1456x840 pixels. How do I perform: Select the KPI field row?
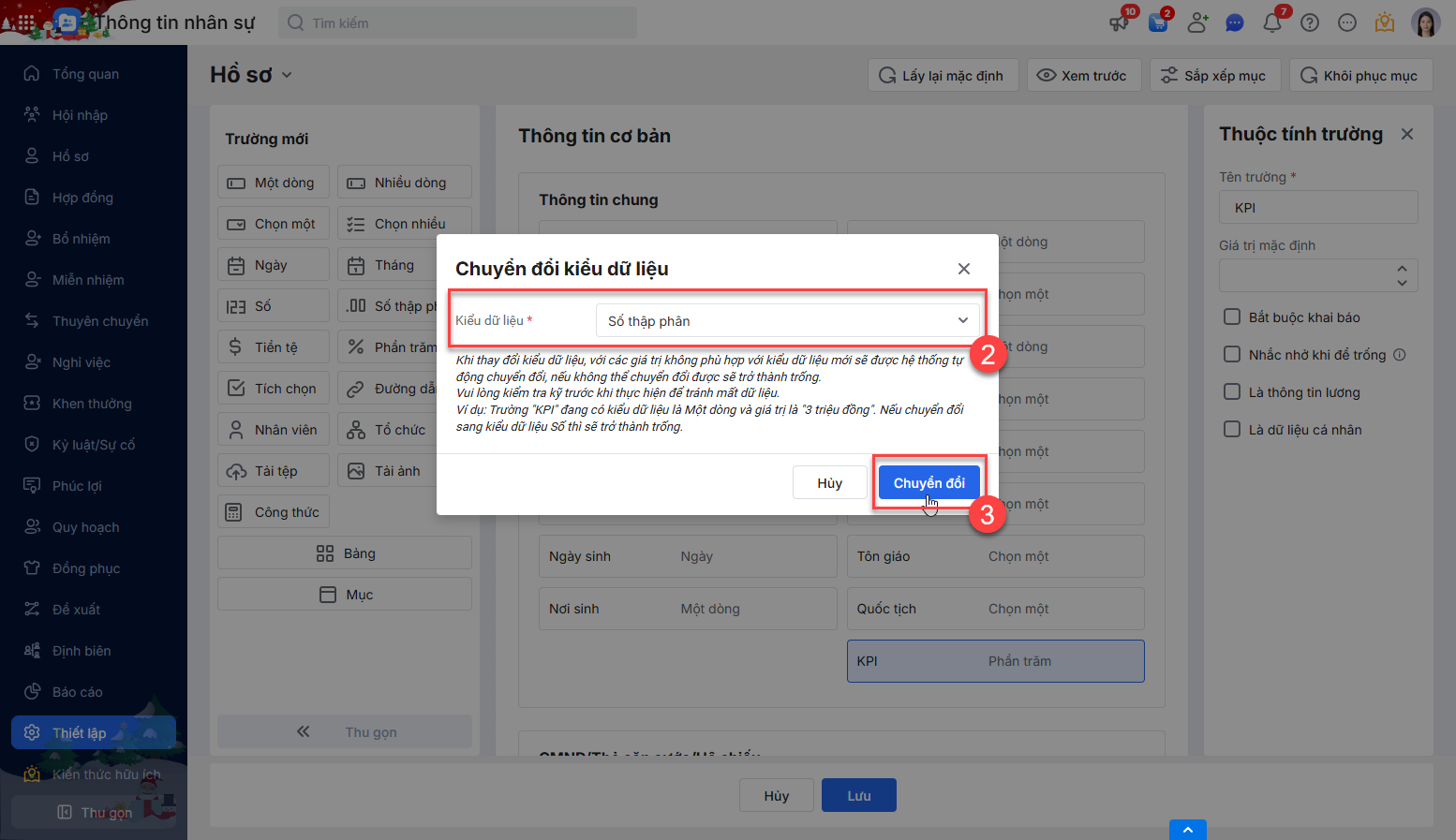point(996,661)
